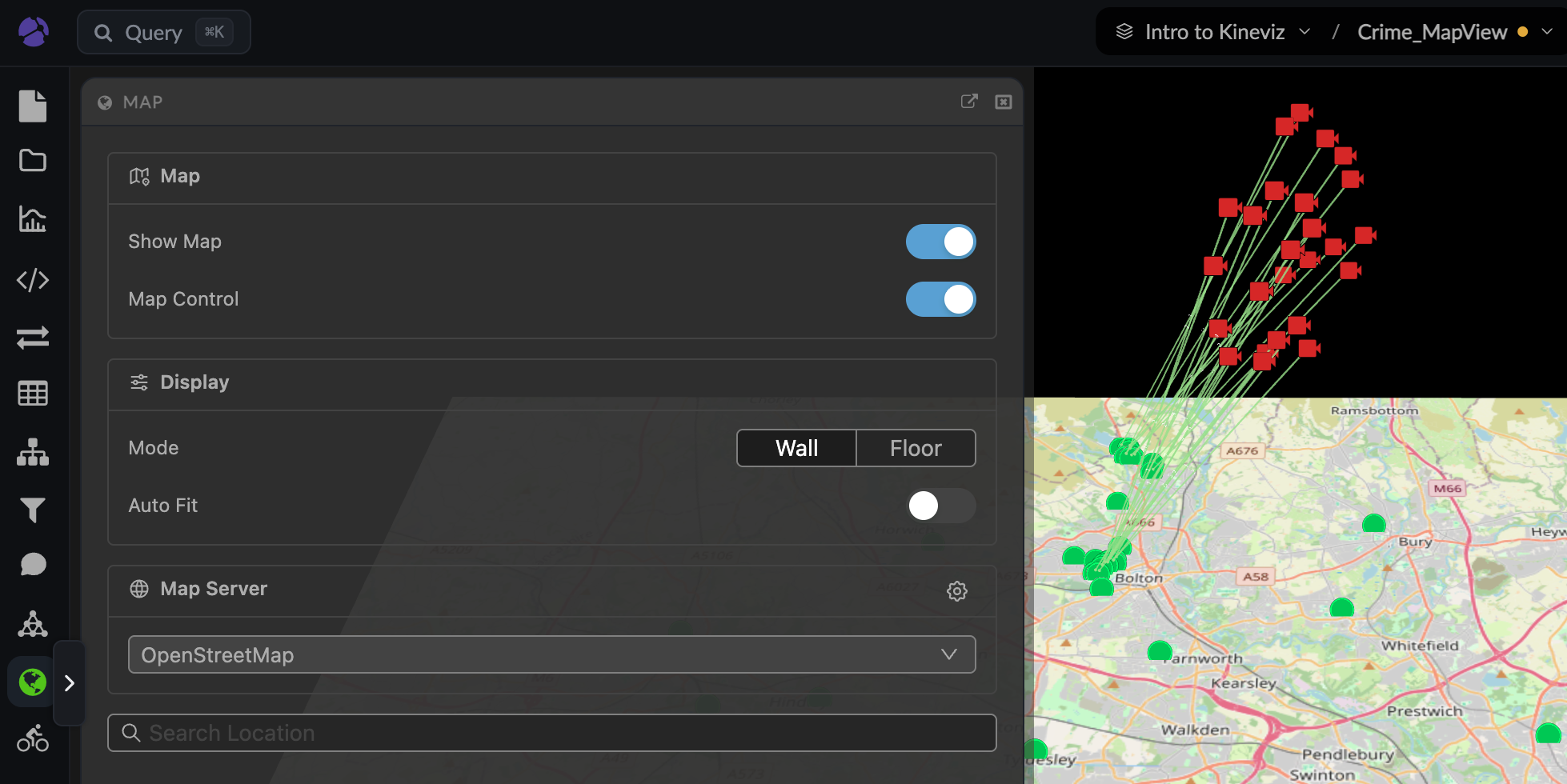This screenshot has height=784, width=1567.
Task: Open the folder sidebar icon
Action: pos(33,161)
